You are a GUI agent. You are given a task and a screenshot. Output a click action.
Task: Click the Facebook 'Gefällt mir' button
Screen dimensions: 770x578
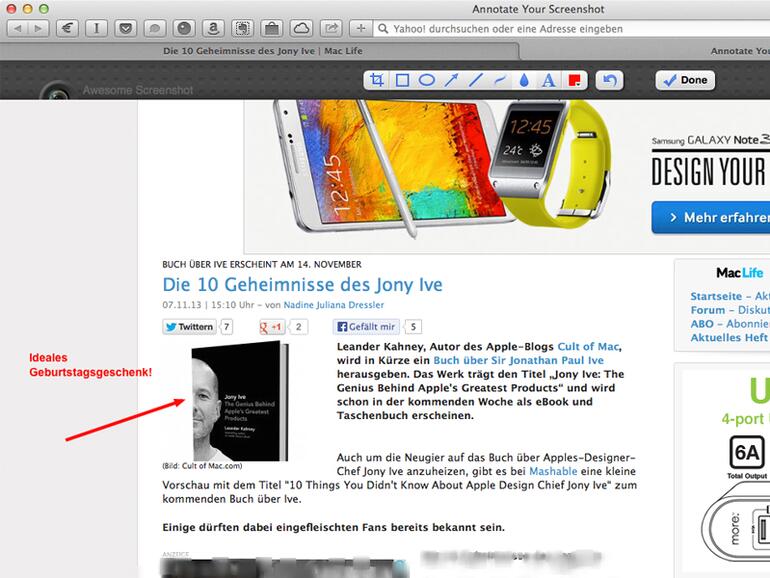tap(366, 327)
